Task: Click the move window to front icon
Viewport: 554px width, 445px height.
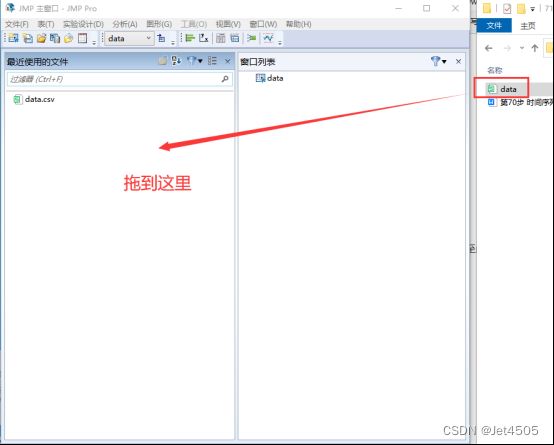Action: pyautogui.click(x=161, y=38)
